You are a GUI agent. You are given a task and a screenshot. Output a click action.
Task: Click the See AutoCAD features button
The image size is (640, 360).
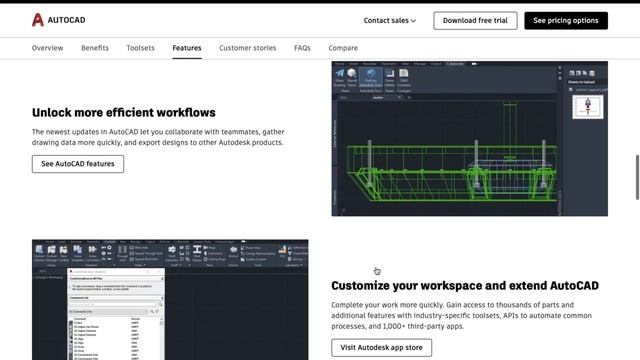78,164
